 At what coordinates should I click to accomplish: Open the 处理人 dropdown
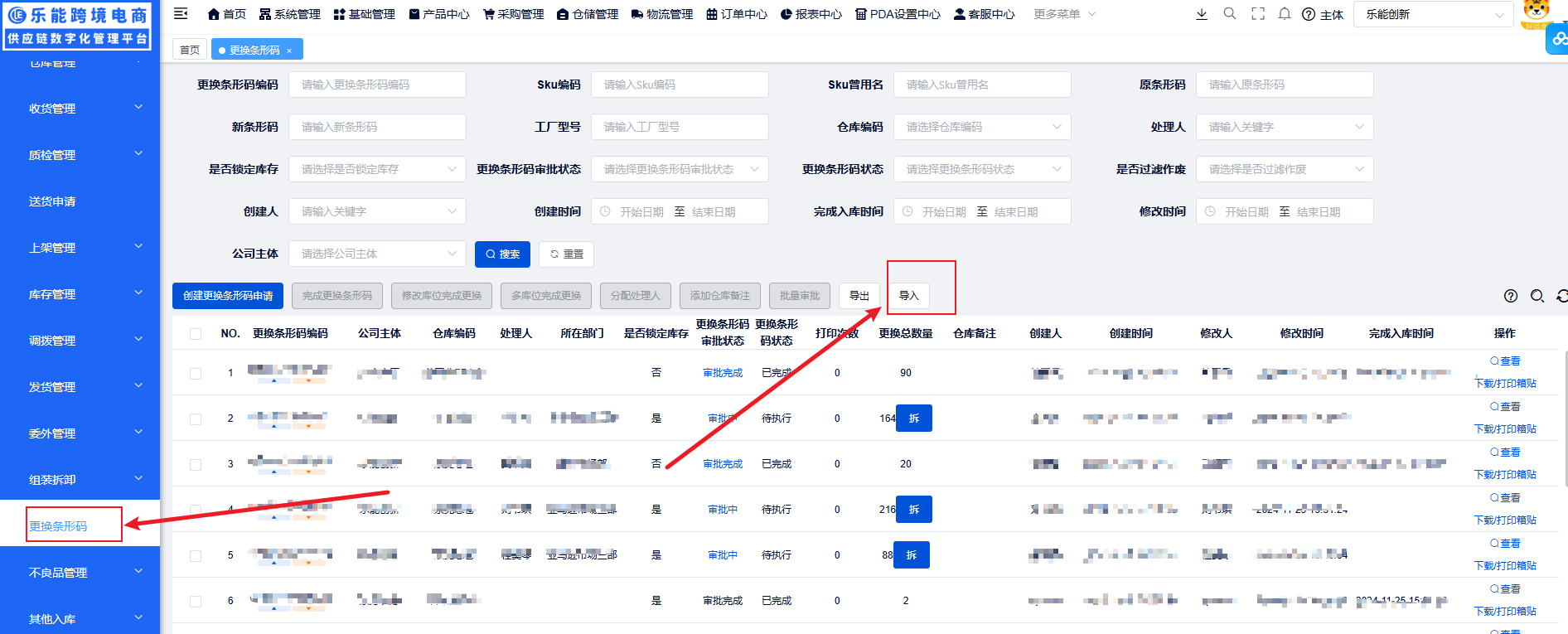[x=1285, y=127]
